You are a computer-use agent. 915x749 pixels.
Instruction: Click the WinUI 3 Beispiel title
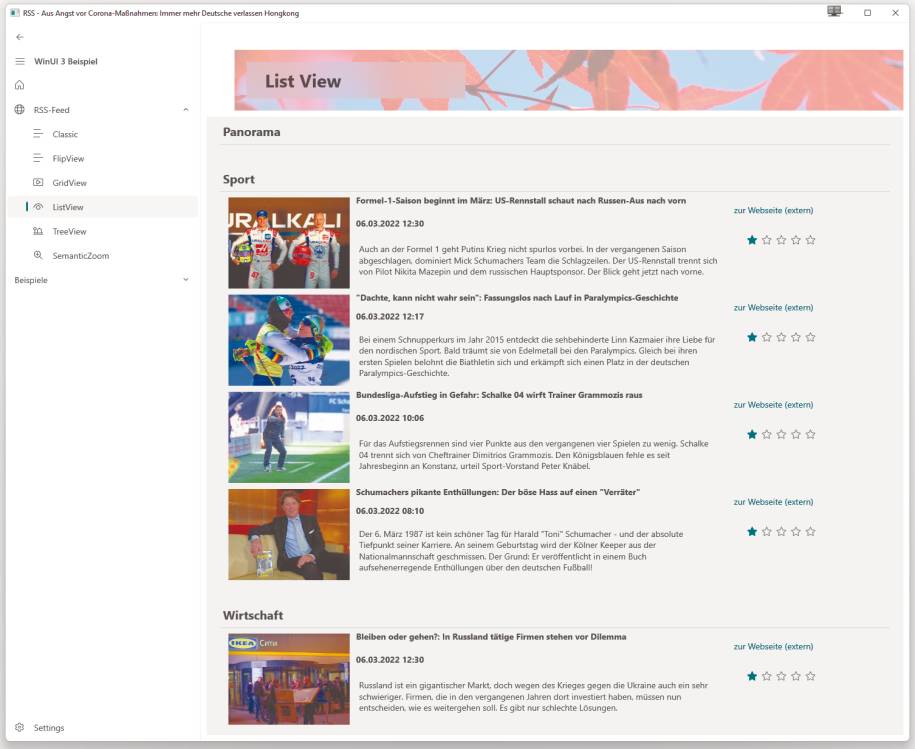[66, 61]
